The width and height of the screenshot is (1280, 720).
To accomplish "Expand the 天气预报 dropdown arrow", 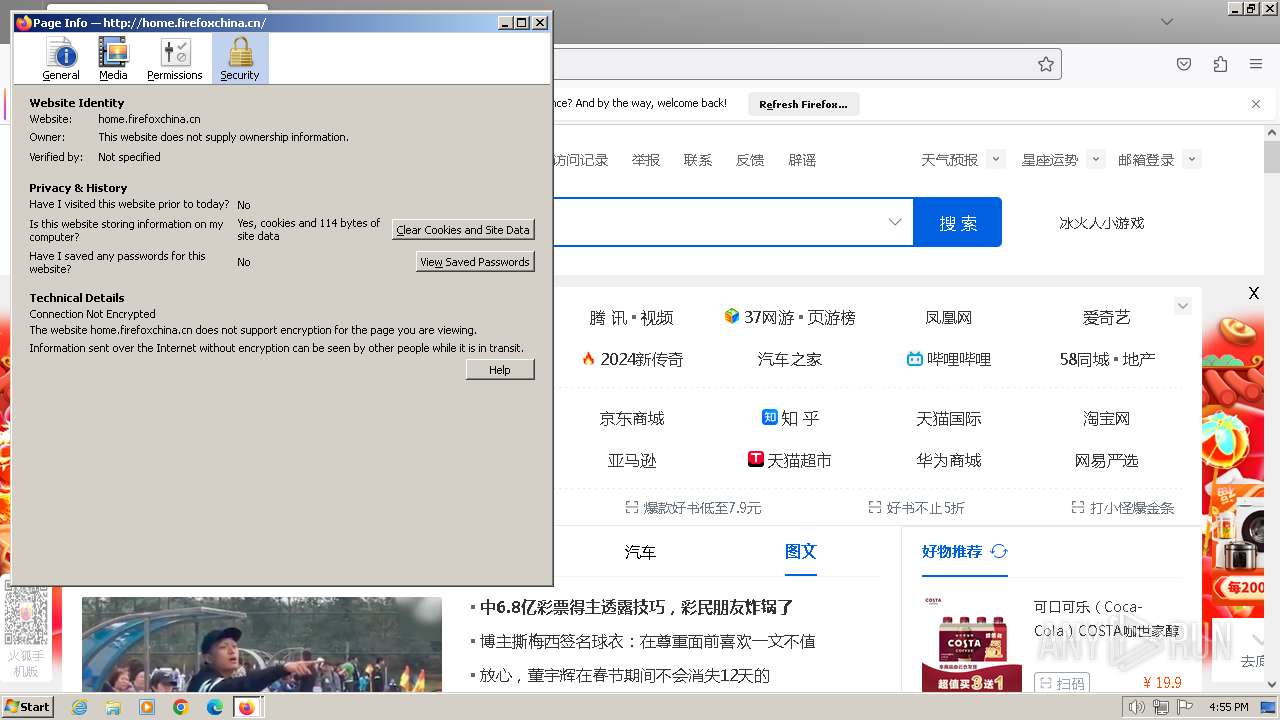I will click(x=995, y=159).
